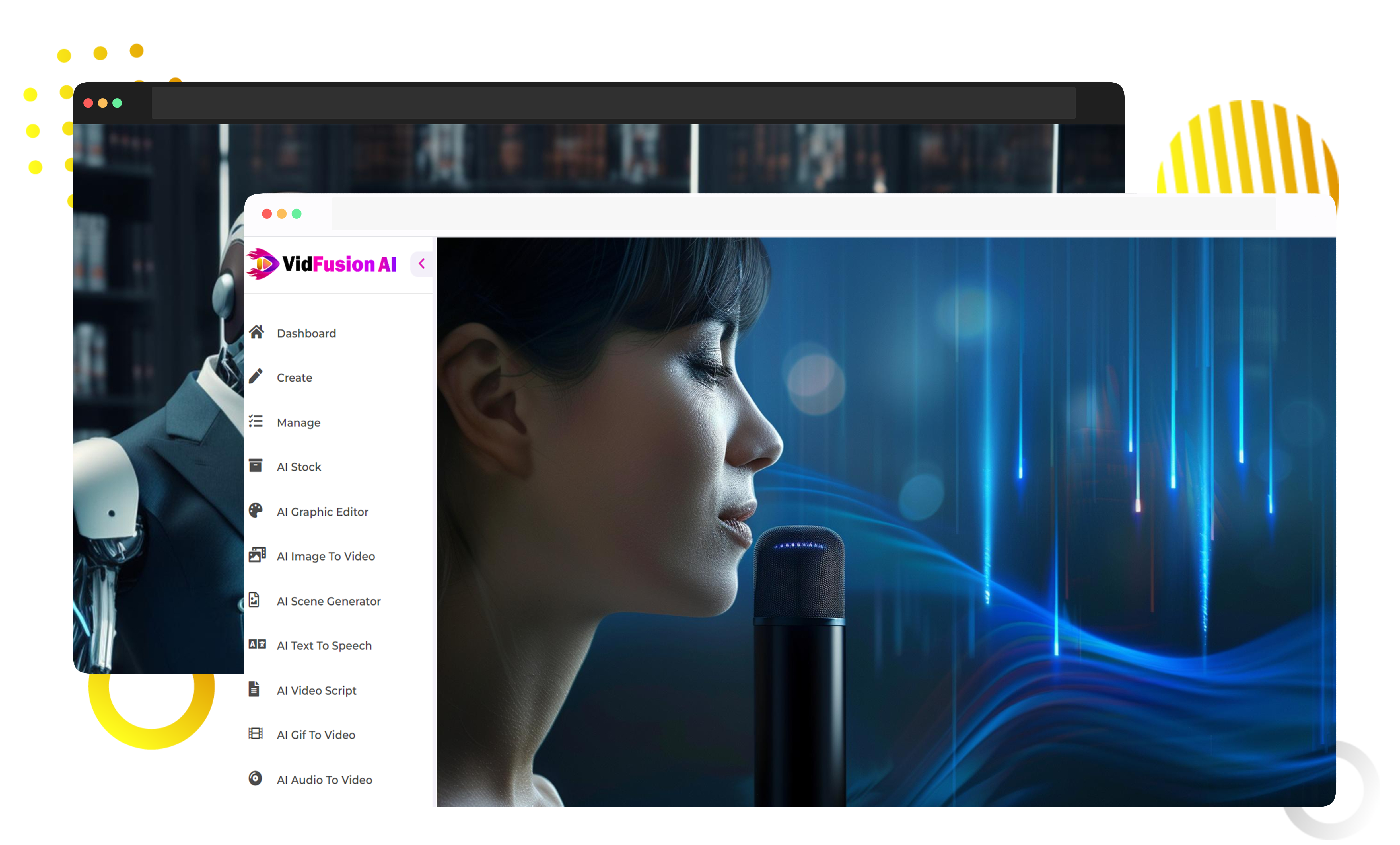The image size is (1400, 845).
Task: Click the woman with microphone image
Action: coord(886,522)
